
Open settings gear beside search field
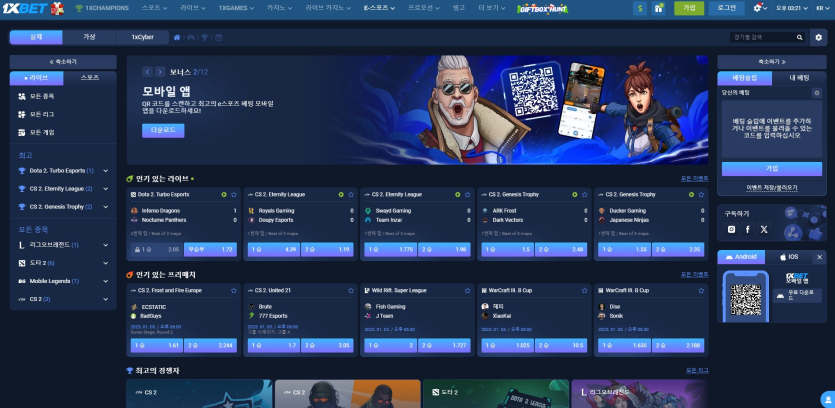point(819,37)
